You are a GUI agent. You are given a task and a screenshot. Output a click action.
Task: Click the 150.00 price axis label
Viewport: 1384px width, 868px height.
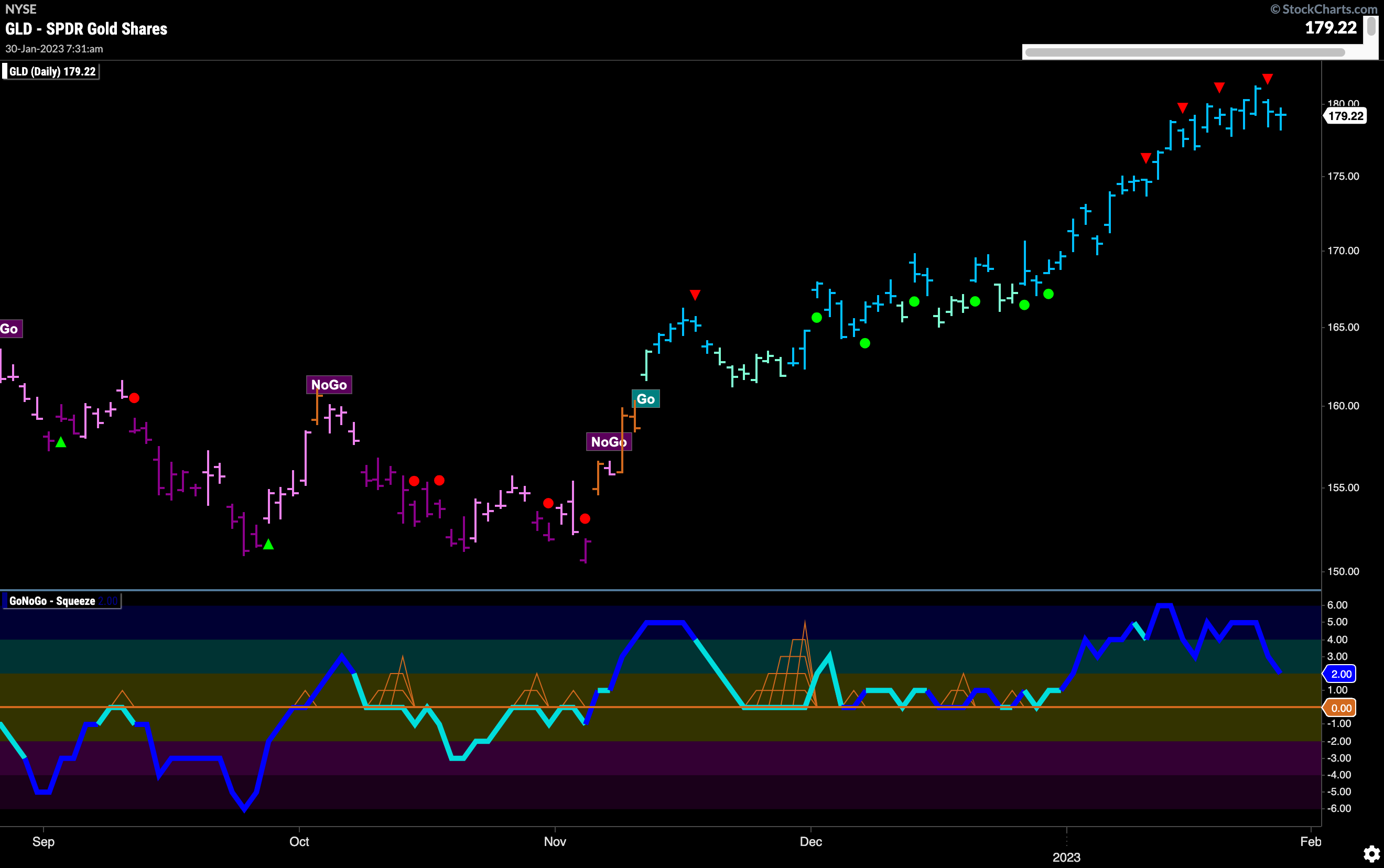[1343, 571]
